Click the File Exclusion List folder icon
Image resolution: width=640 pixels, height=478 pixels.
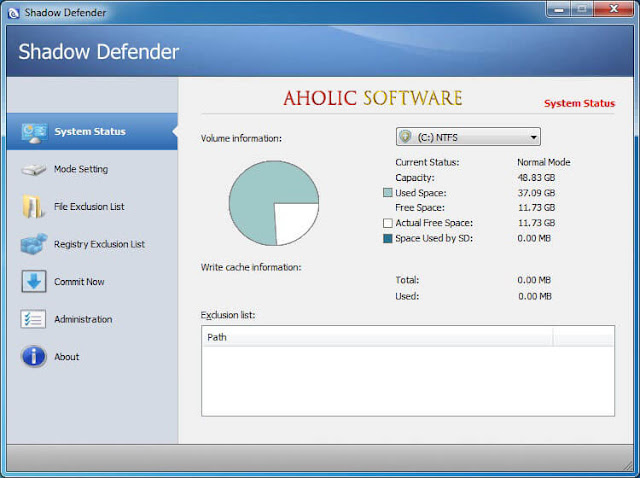click(x=33, y=207)
